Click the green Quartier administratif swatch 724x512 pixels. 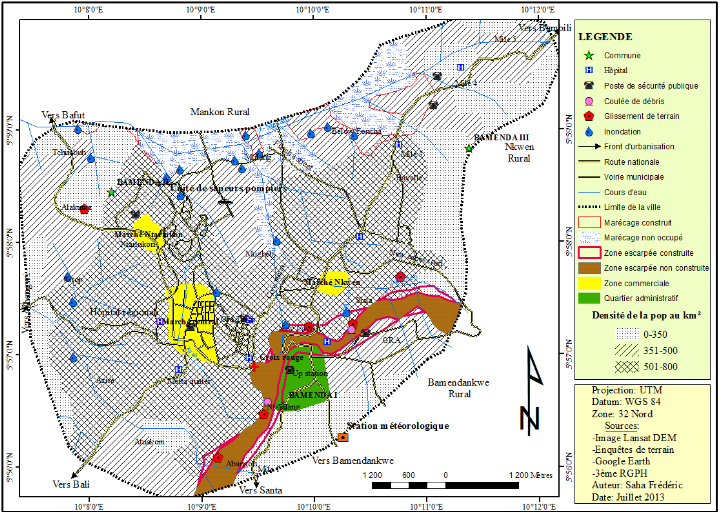click(590, 298)
